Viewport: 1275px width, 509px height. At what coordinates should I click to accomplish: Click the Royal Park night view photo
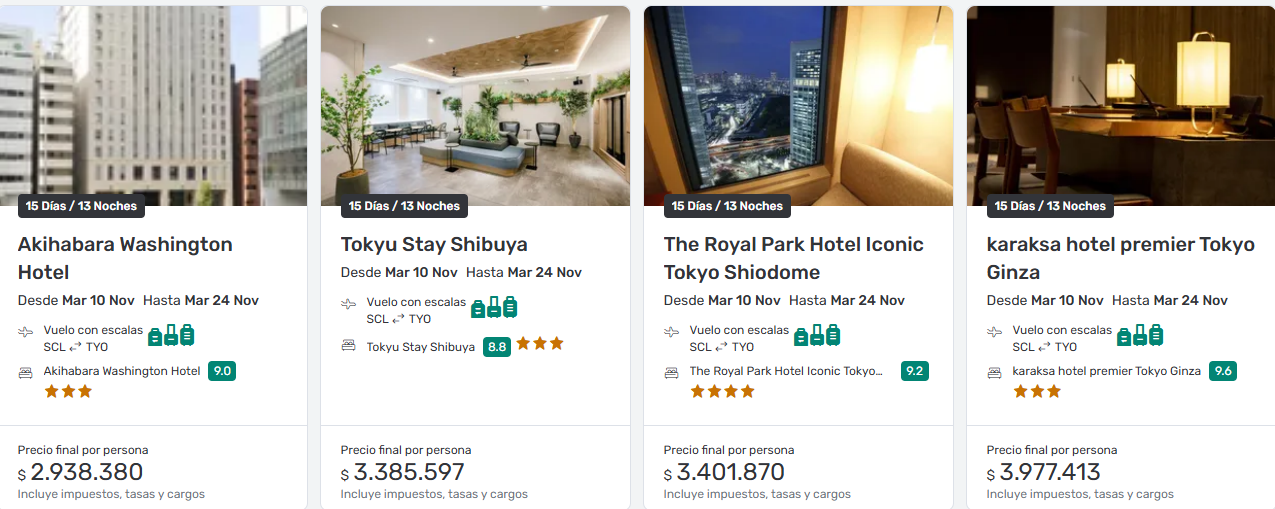pos(798,100)
